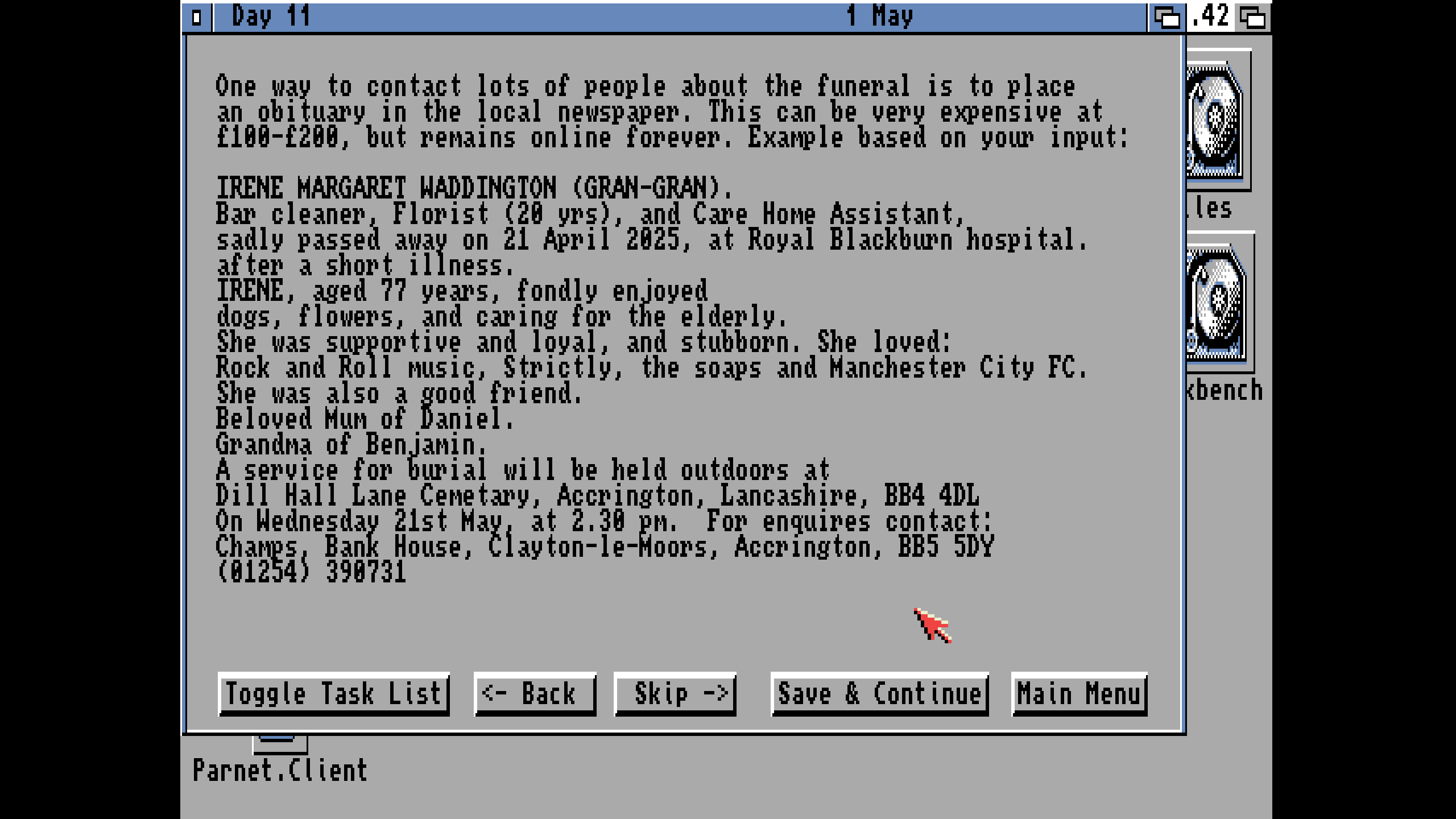
Task: Go back with the <- Back button
Action: (x=535, y=694)
